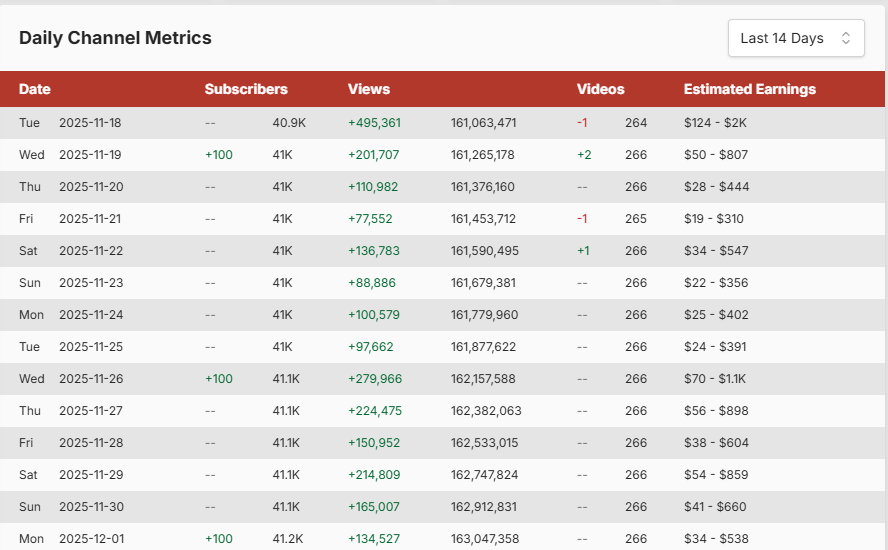Screen dimensions: 888x550
Task: Click the +2 videos change on 2025-11-19
Action: [584, 155]
